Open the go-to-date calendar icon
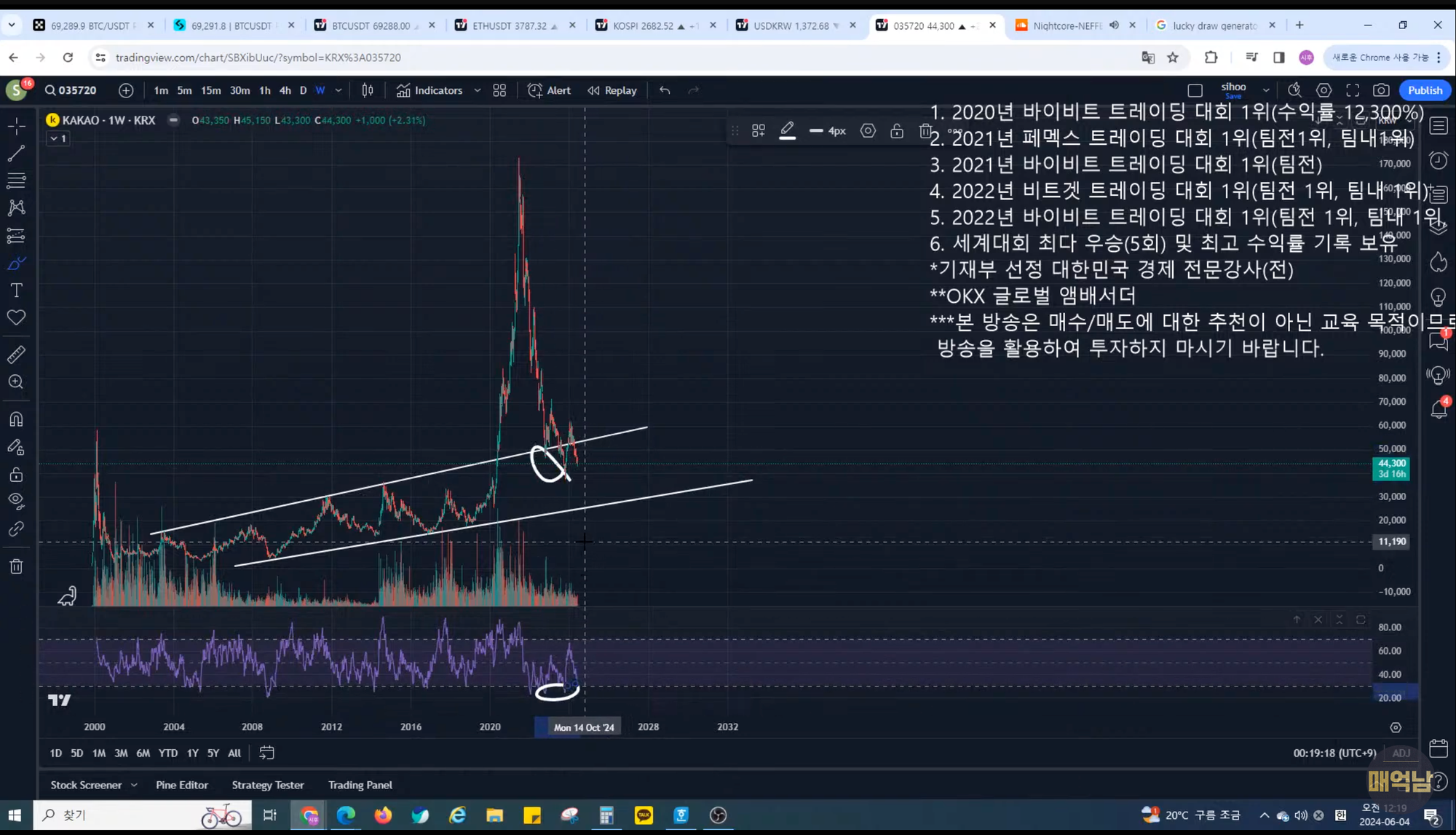1456x835 pixels. 266,753
